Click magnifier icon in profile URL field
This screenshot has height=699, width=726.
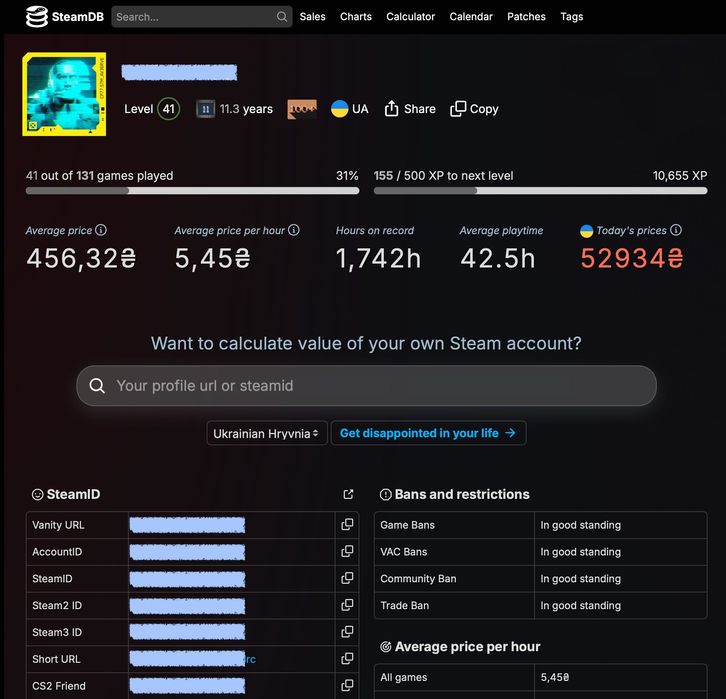(x=97, y=386)
